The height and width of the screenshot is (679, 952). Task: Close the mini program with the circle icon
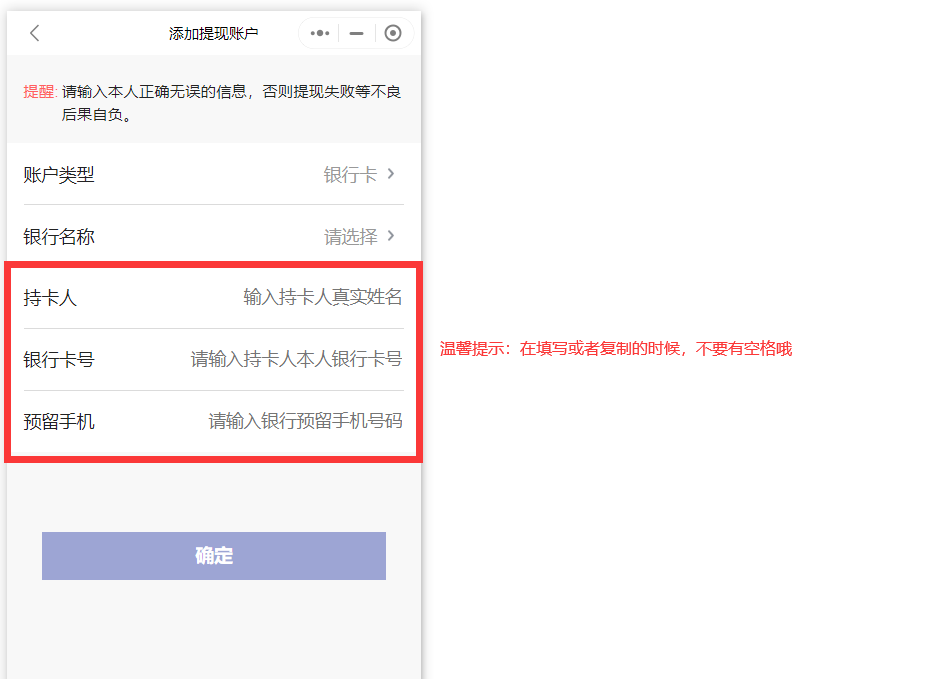point(393,33)
